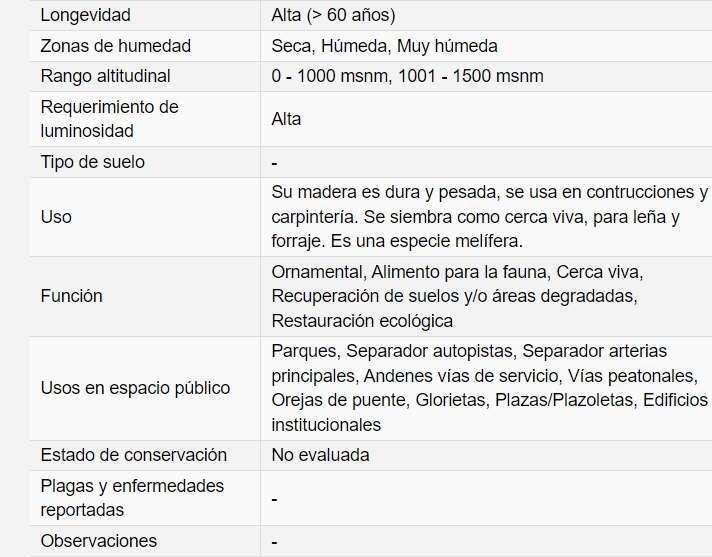Click the Función row label

(x=71, y=296)
